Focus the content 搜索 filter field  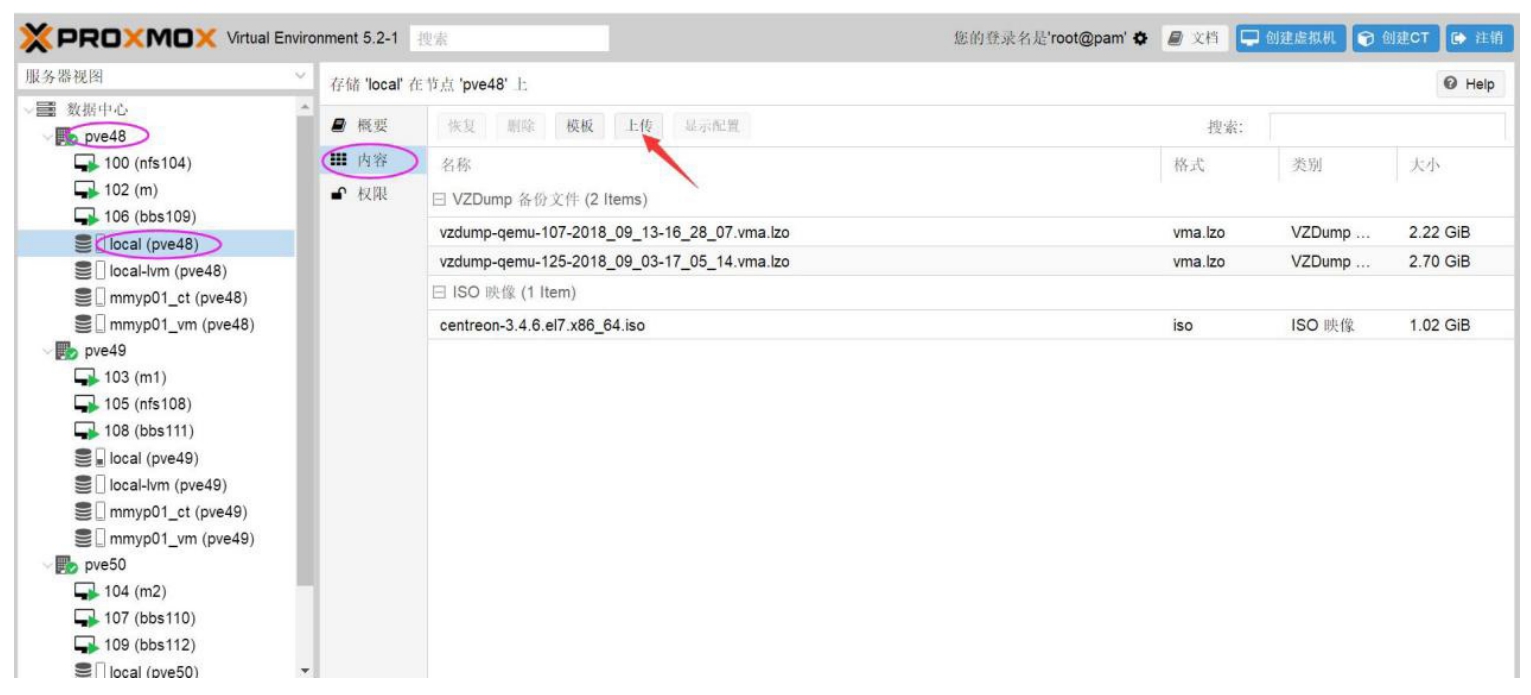click(1387, 127)
